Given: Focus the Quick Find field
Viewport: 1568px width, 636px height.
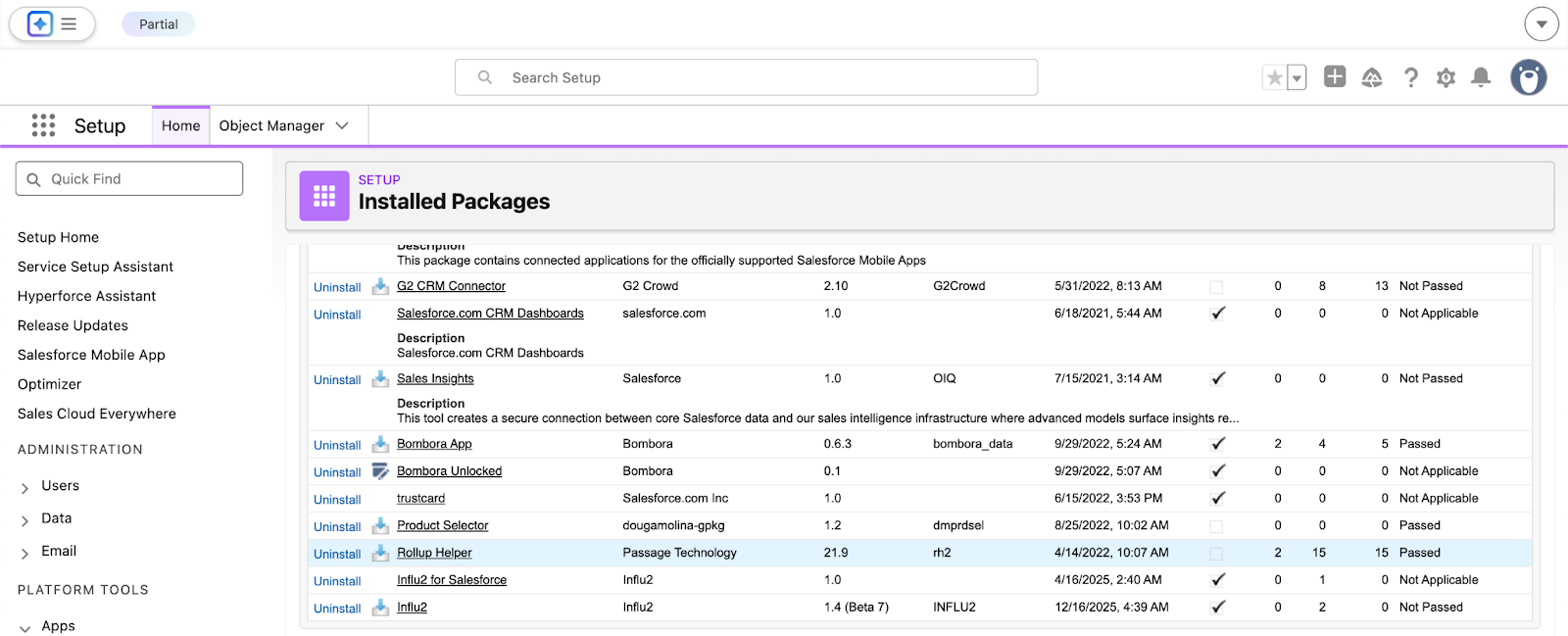Looking at the screenshot, I should (x=129, y=179).
